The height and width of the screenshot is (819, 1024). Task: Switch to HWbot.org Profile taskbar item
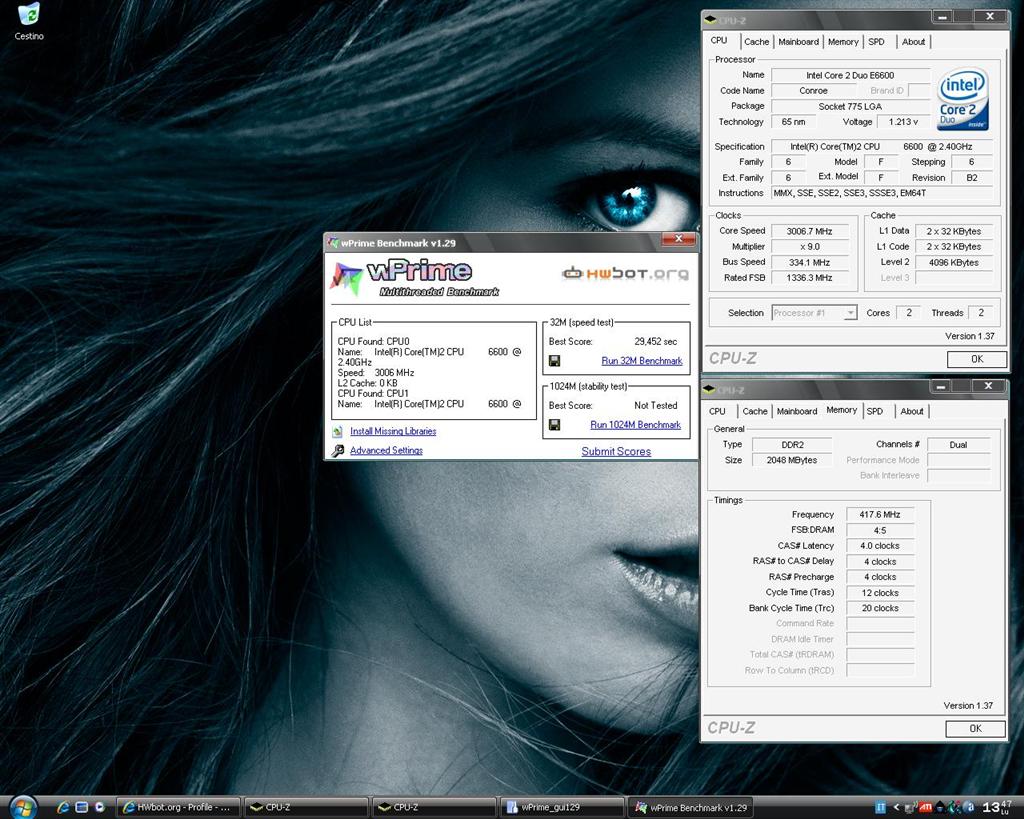tap(178, 807)
